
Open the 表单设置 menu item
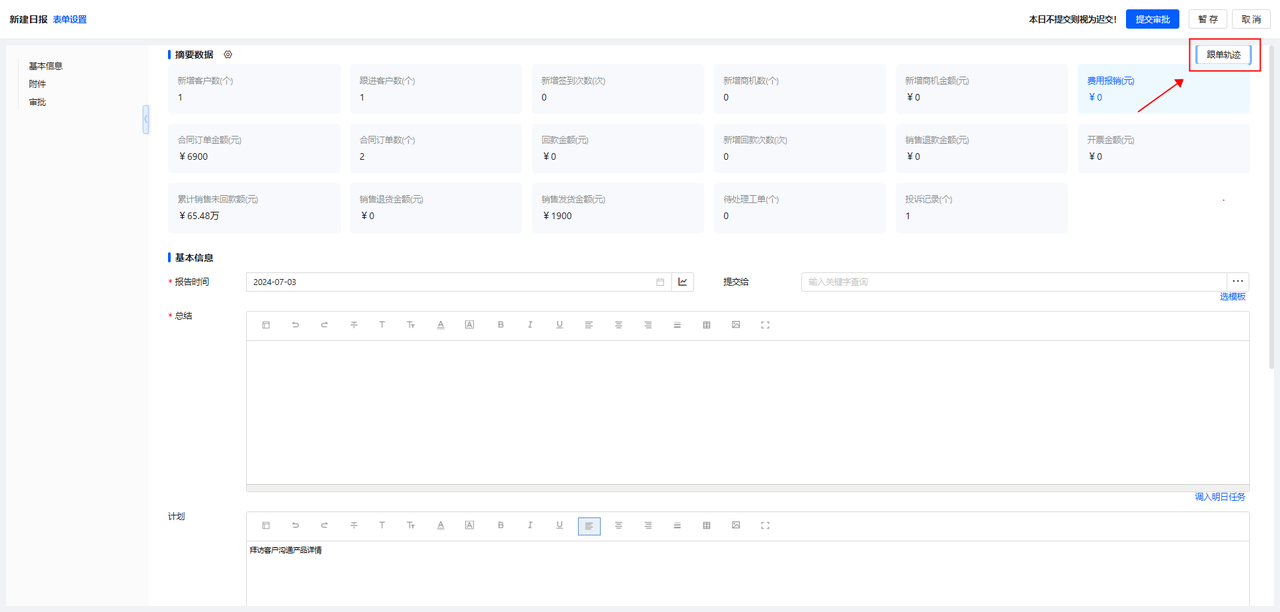[70, 19]
